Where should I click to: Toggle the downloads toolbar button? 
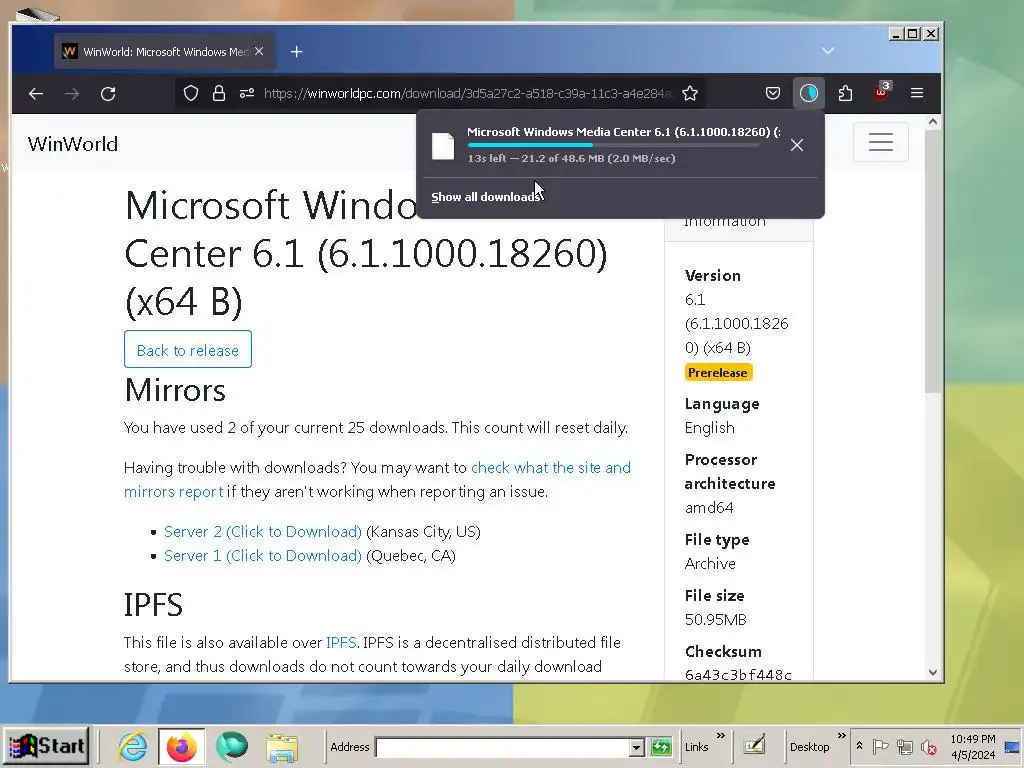[x=808, y=93]
